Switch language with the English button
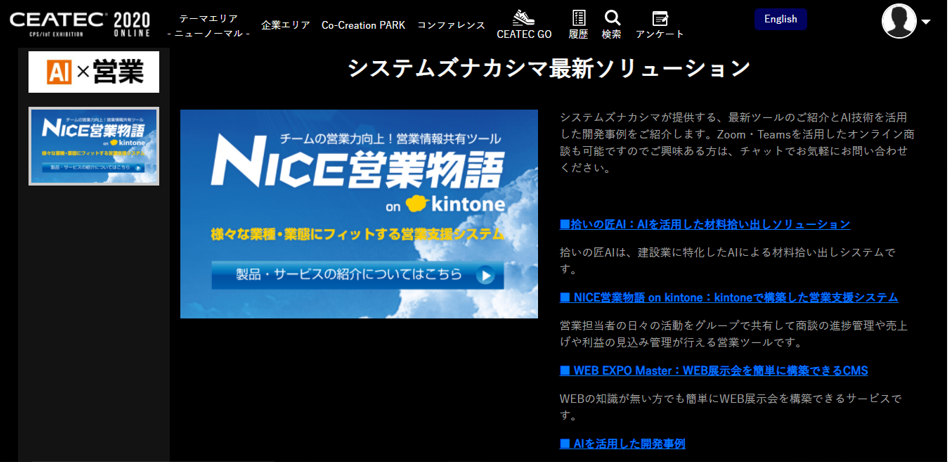 (x=781, y=19)
